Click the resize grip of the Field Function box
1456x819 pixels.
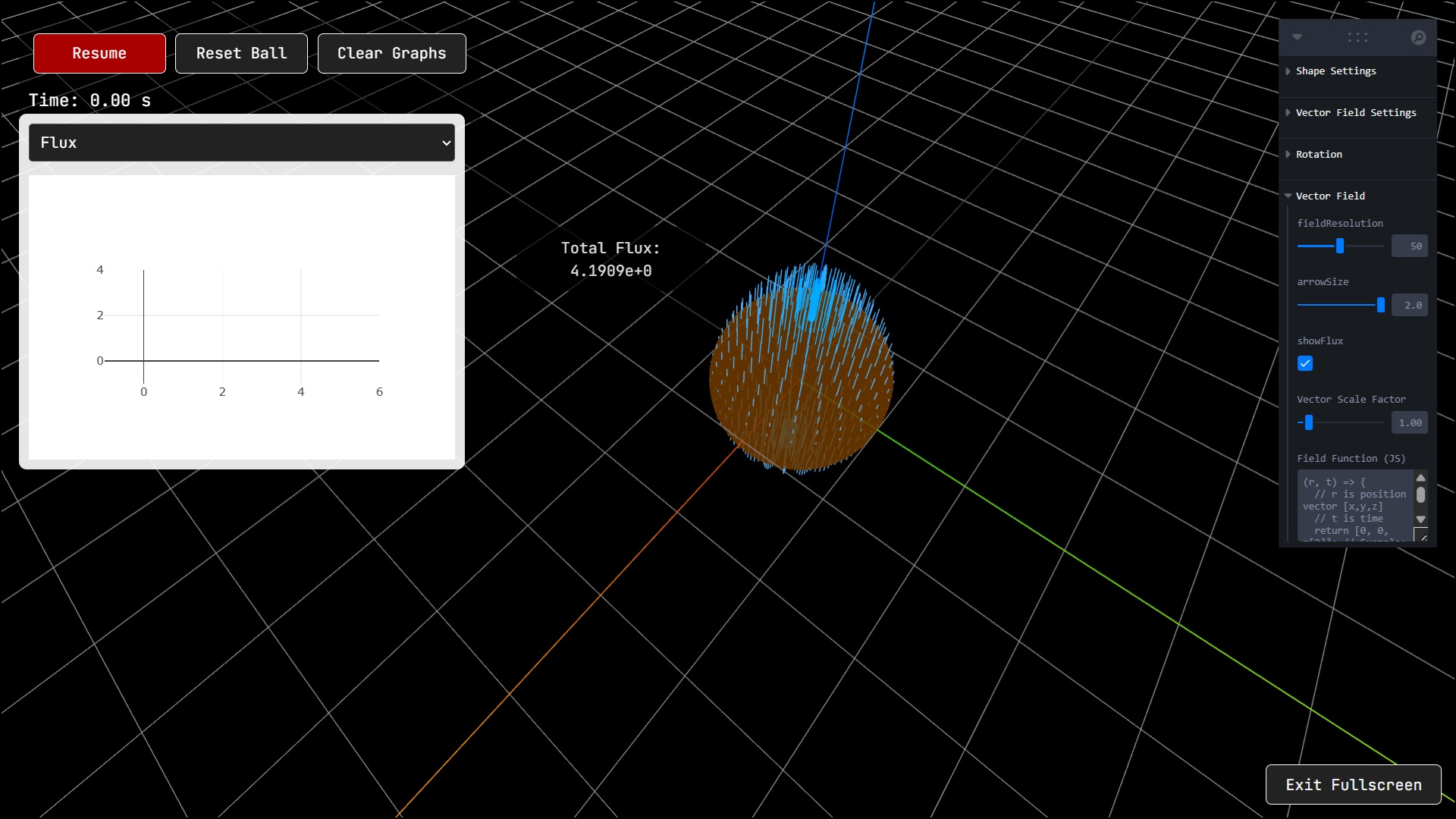(1423, 535)
